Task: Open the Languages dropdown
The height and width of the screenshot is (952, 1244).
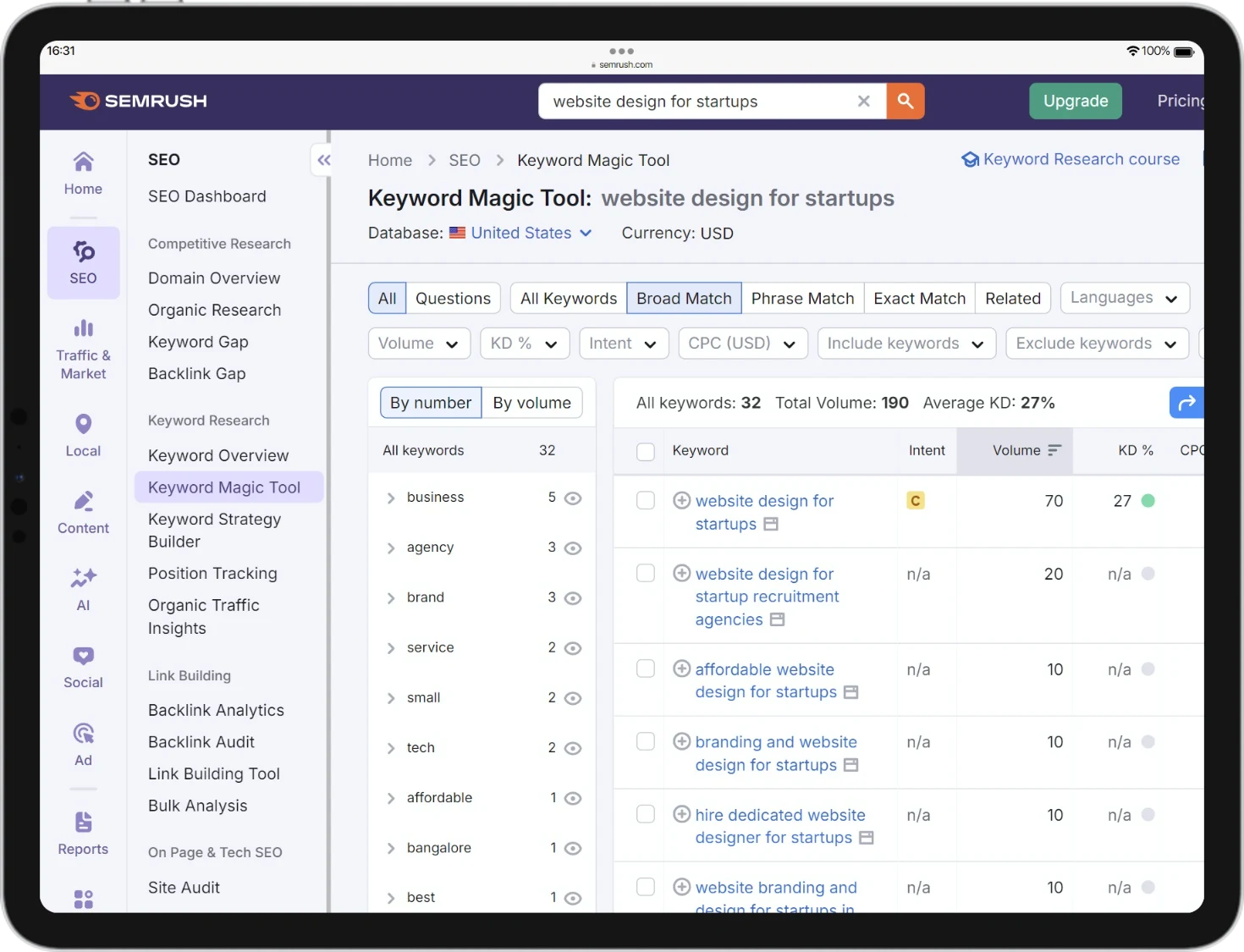Action: pos(1125,298)
